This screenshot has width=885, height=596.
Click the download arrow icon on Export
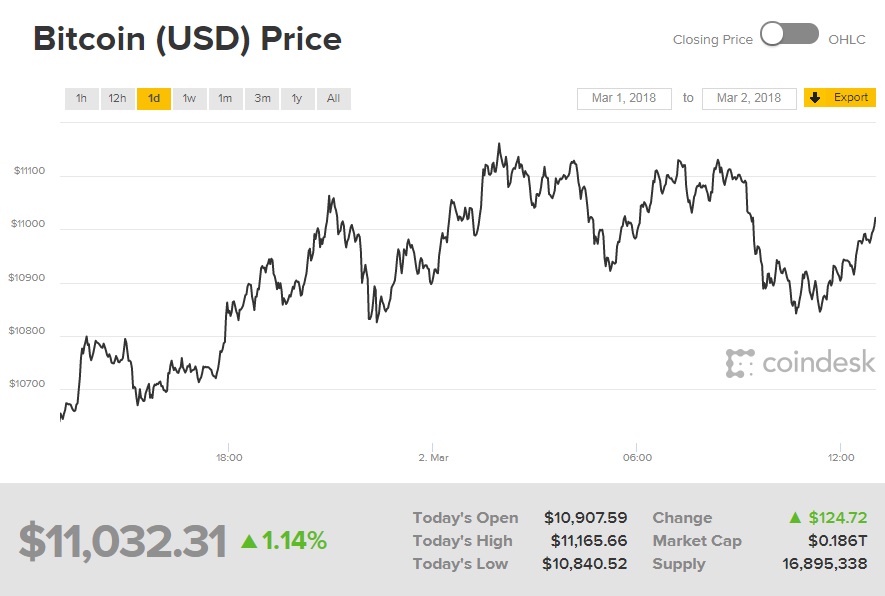pyautogui.click(x=815, y=97)
